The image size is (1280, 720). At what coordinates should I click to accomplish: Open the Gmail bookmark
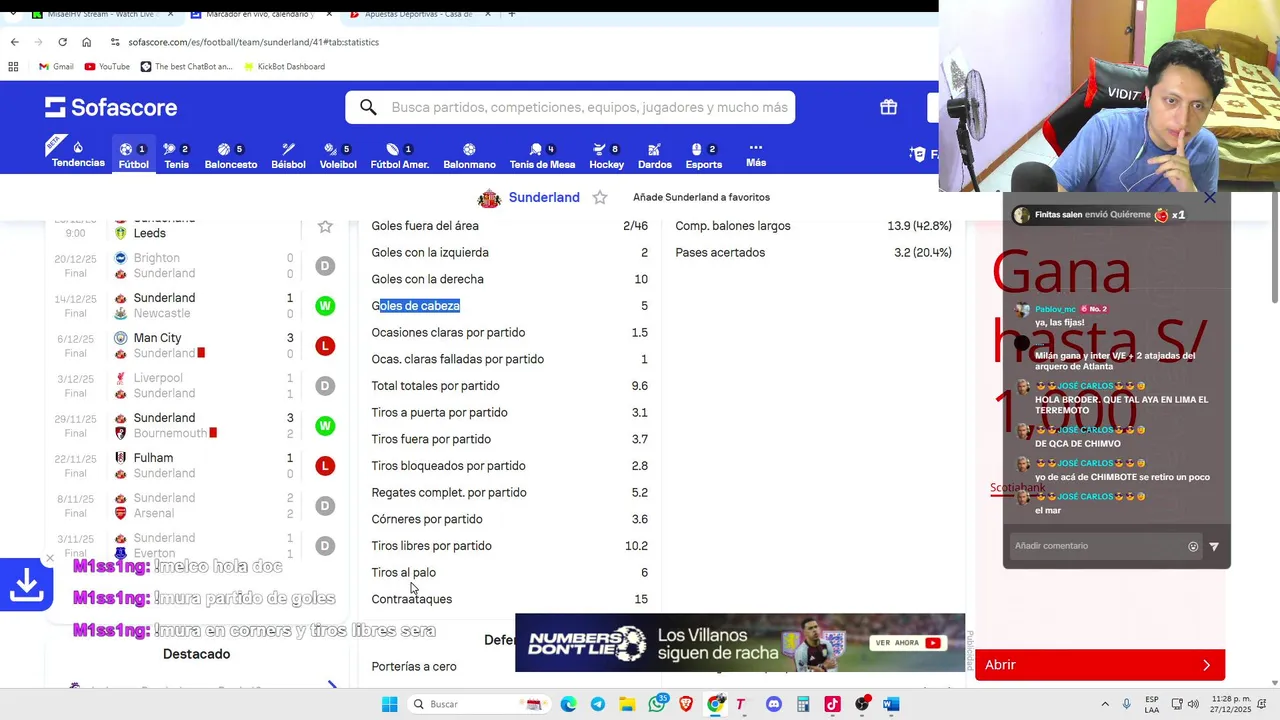(x=56, y=66)
